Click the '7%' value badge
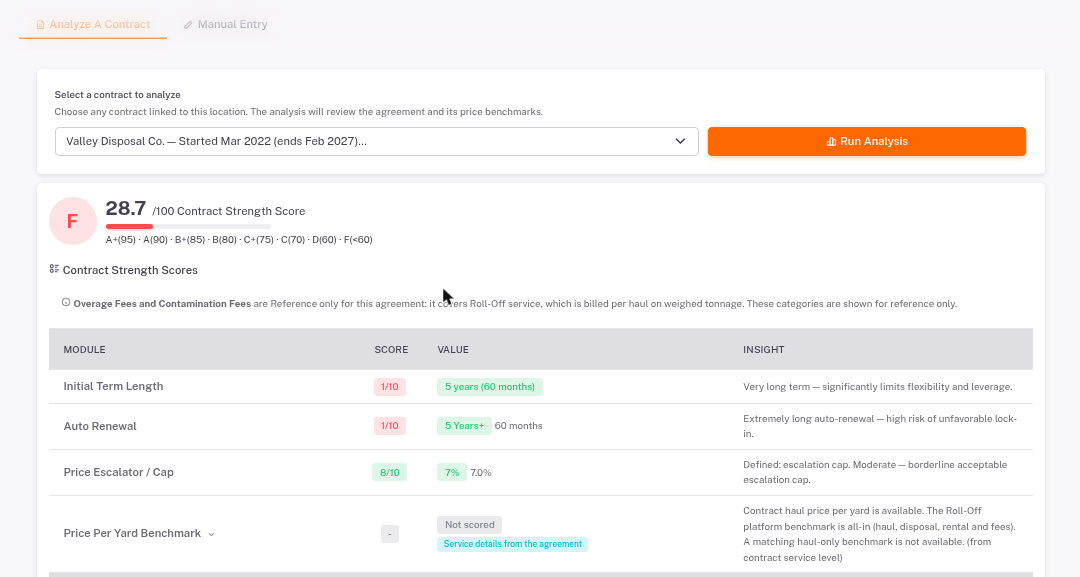Viewport: 1080px width, 577px height. point(452,472)
